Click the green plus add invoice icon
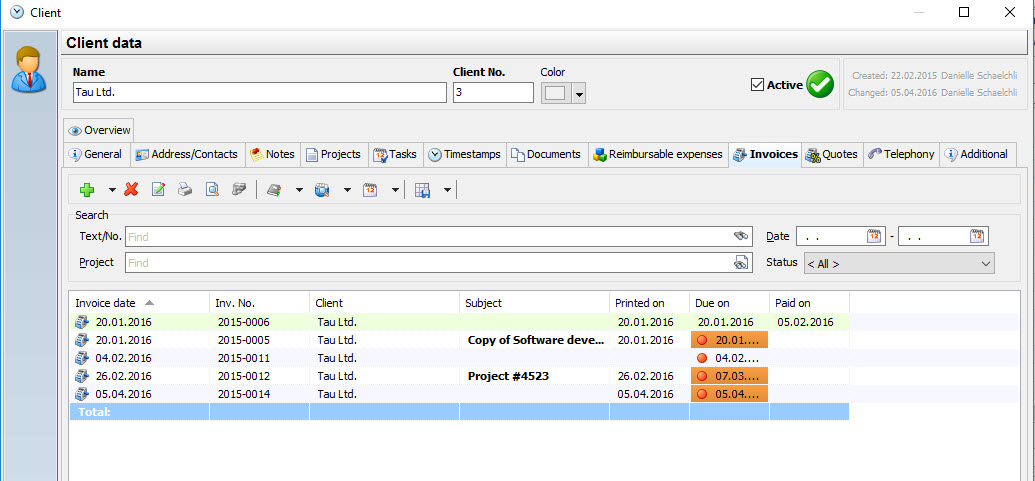 (x=87, y=189)
